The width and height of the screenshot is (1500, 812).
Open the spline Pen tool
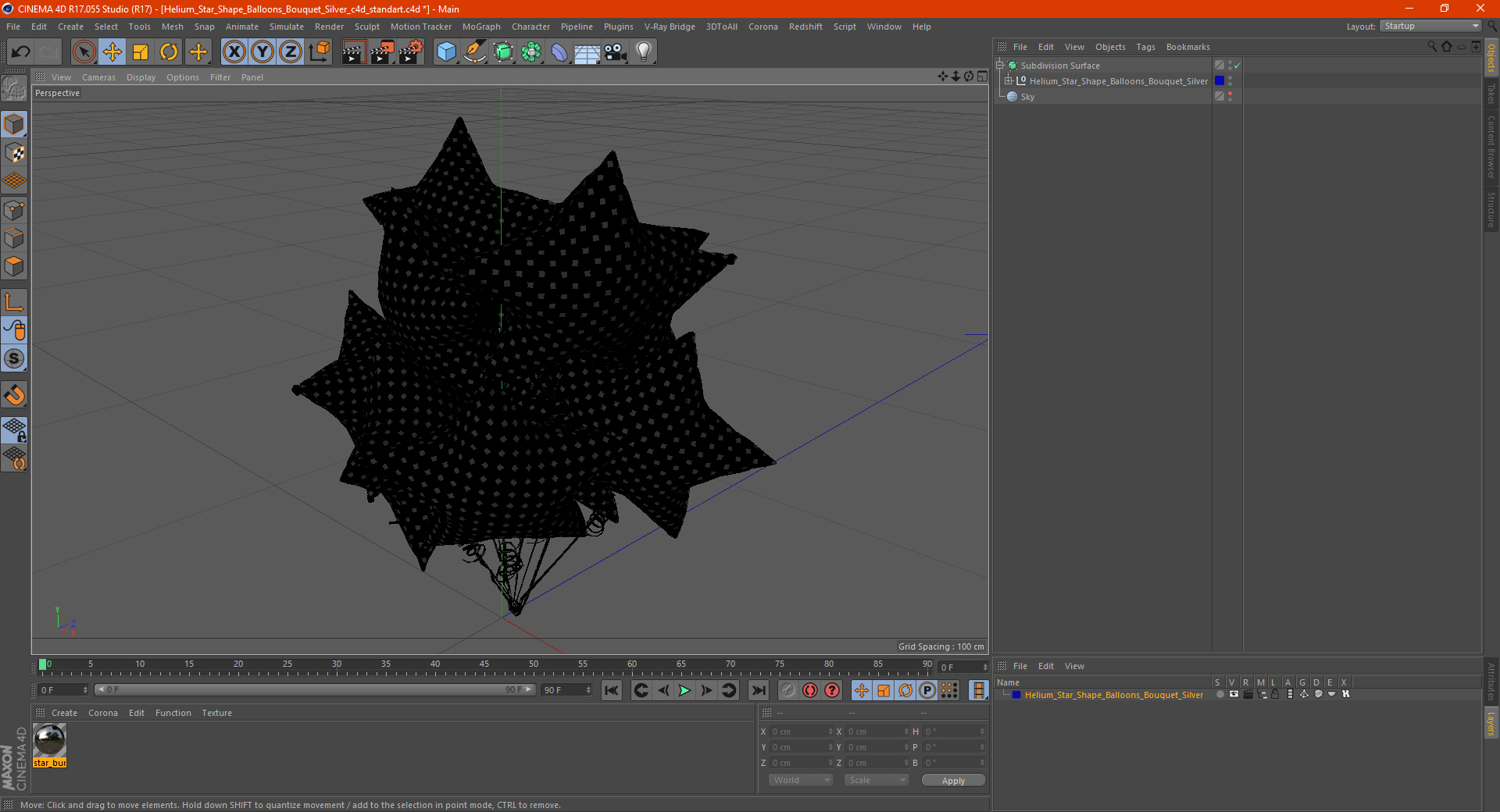pos(474,52)
